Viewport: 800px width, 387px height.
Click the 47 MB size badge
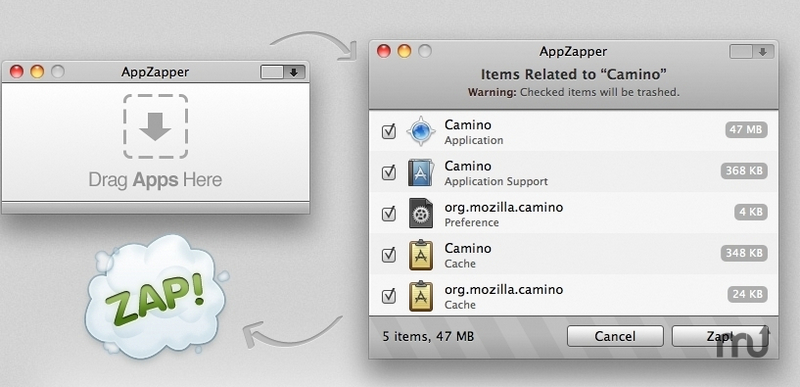tap(746, 130)
